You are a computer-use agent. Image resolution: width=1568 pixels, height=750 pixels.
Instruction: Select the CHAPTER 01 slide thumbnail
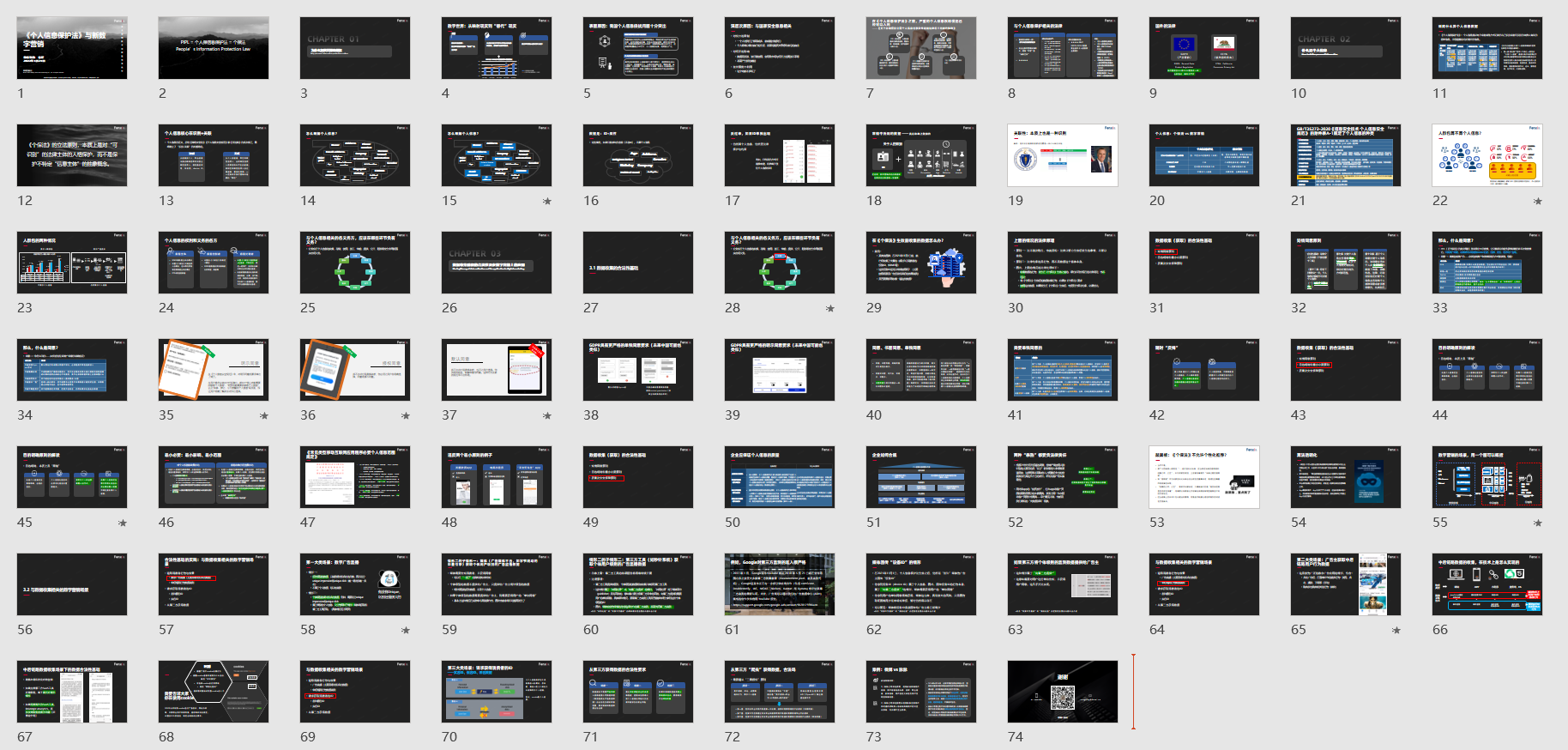tap(355, 48)
